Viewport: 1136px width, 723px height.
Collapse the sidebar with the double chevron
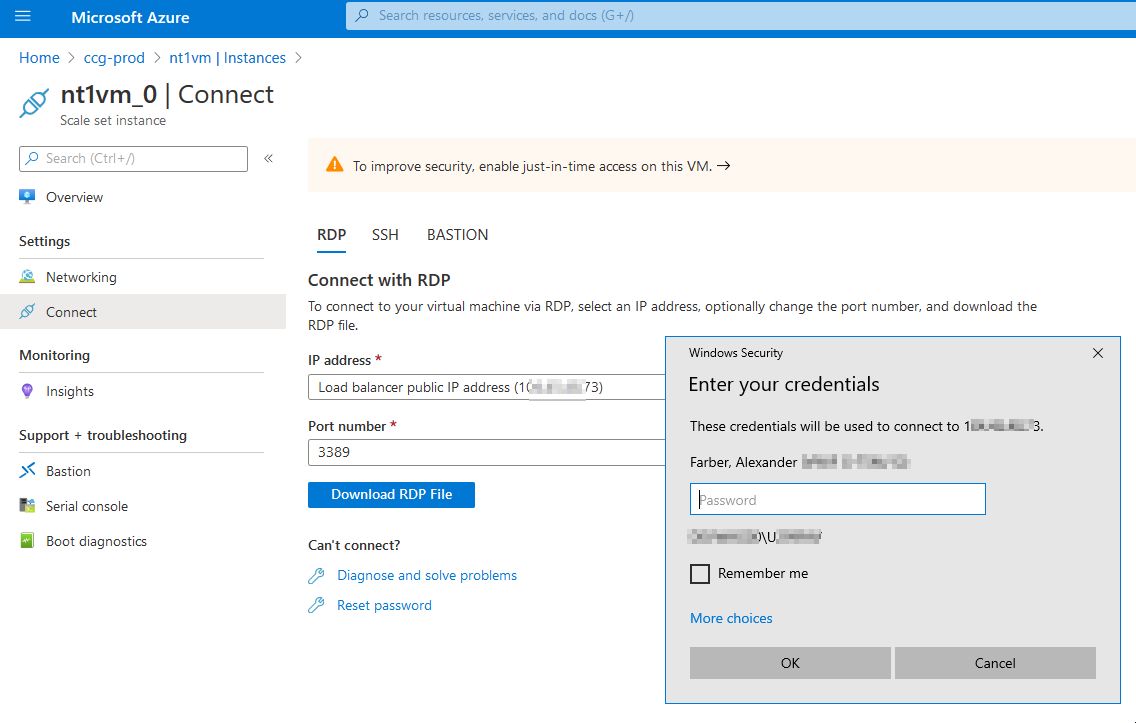pos(268,159)
